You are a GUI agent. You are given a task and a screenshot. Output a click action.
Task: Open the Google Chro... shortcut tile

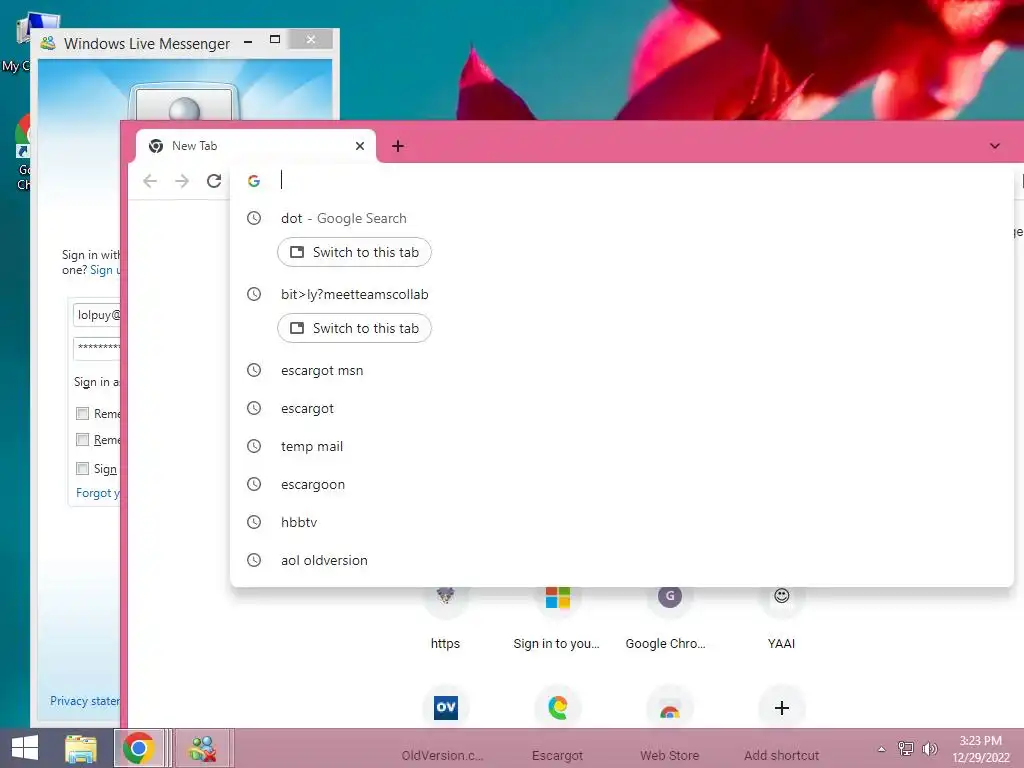pos(669,617)
